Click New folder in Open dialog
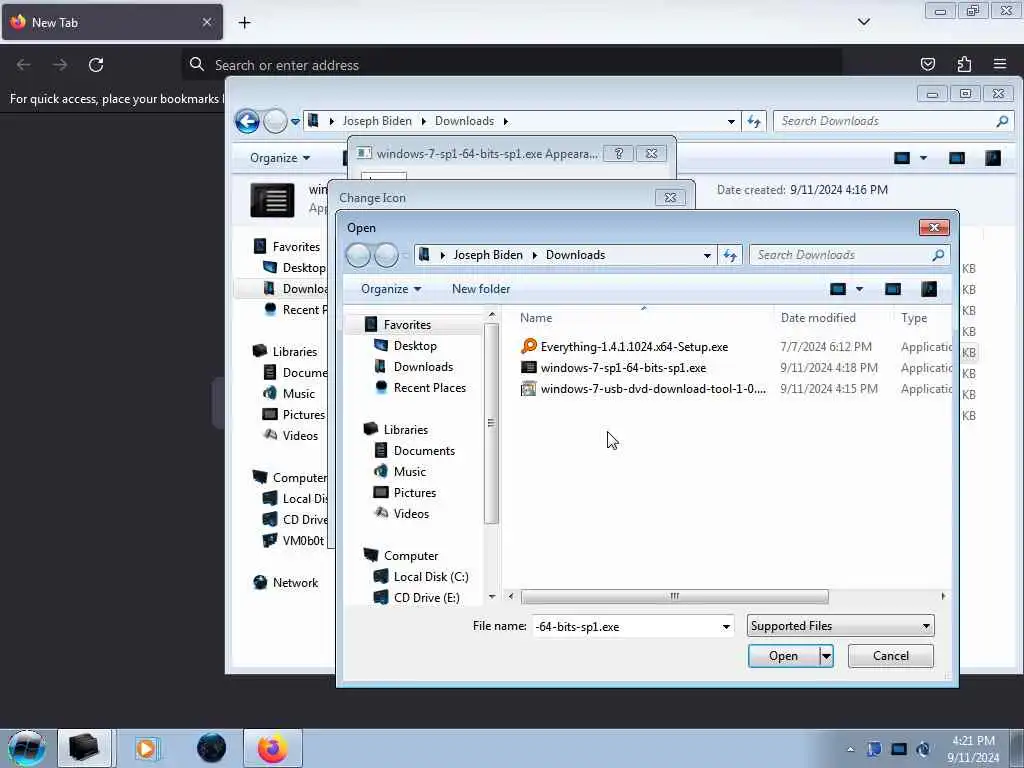This screenshot has width=1024, height=768. click(481, 289)
